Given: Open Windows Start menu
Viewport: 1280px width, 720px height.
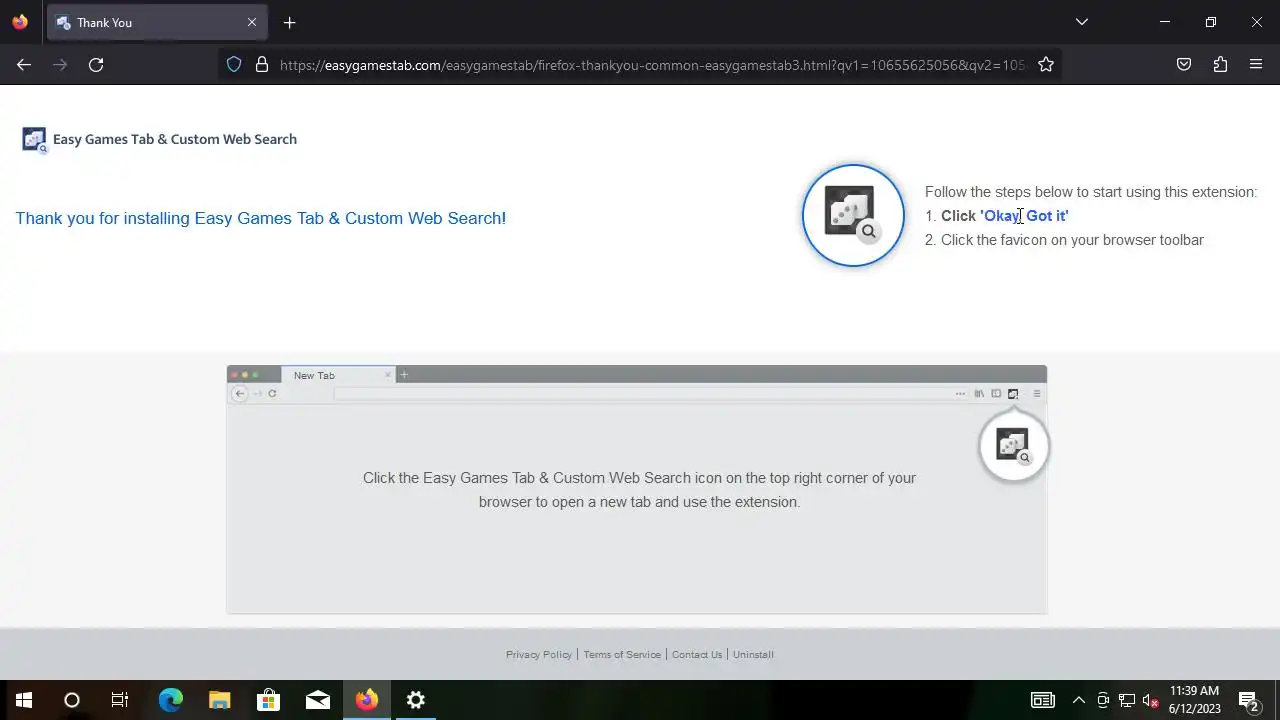Looking at the screenshot, I should click(x=24, y=700).
